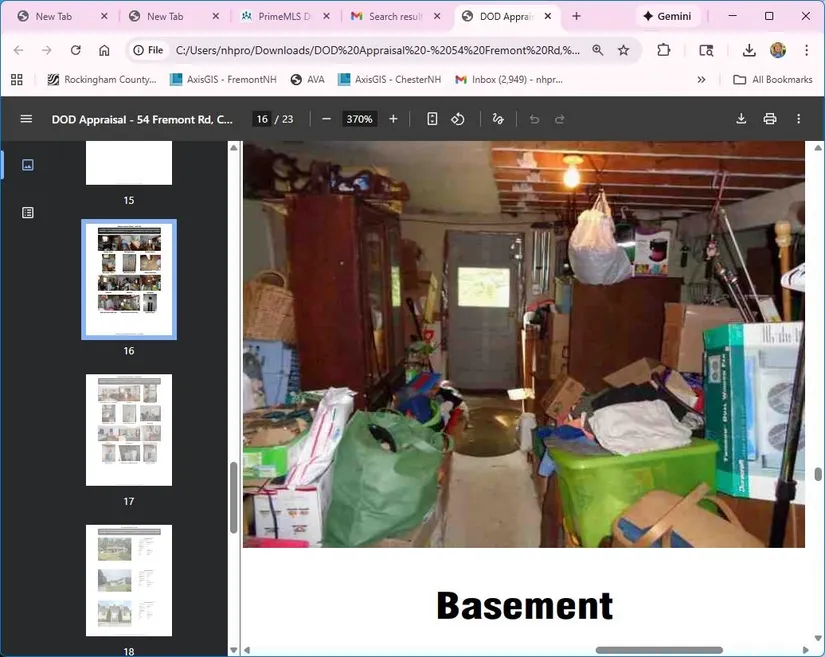Switch to document outline view in sidebar
Screen dimensions: 825x657
(x=28, y=212)
